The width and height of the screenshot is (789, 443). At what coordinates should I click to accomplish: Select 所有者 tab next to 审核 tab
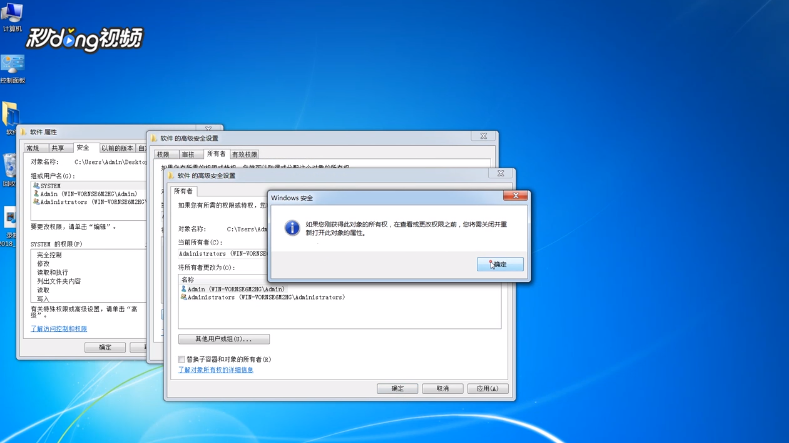click(216, 154)
